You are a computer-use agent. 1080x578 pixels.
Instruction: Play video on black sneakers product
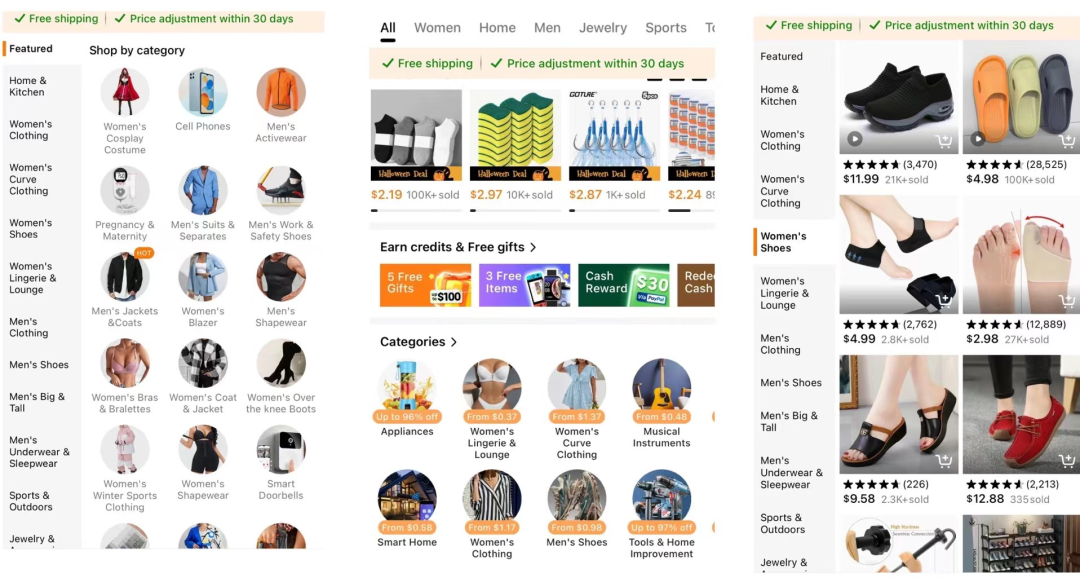click(x=855, y=139)
